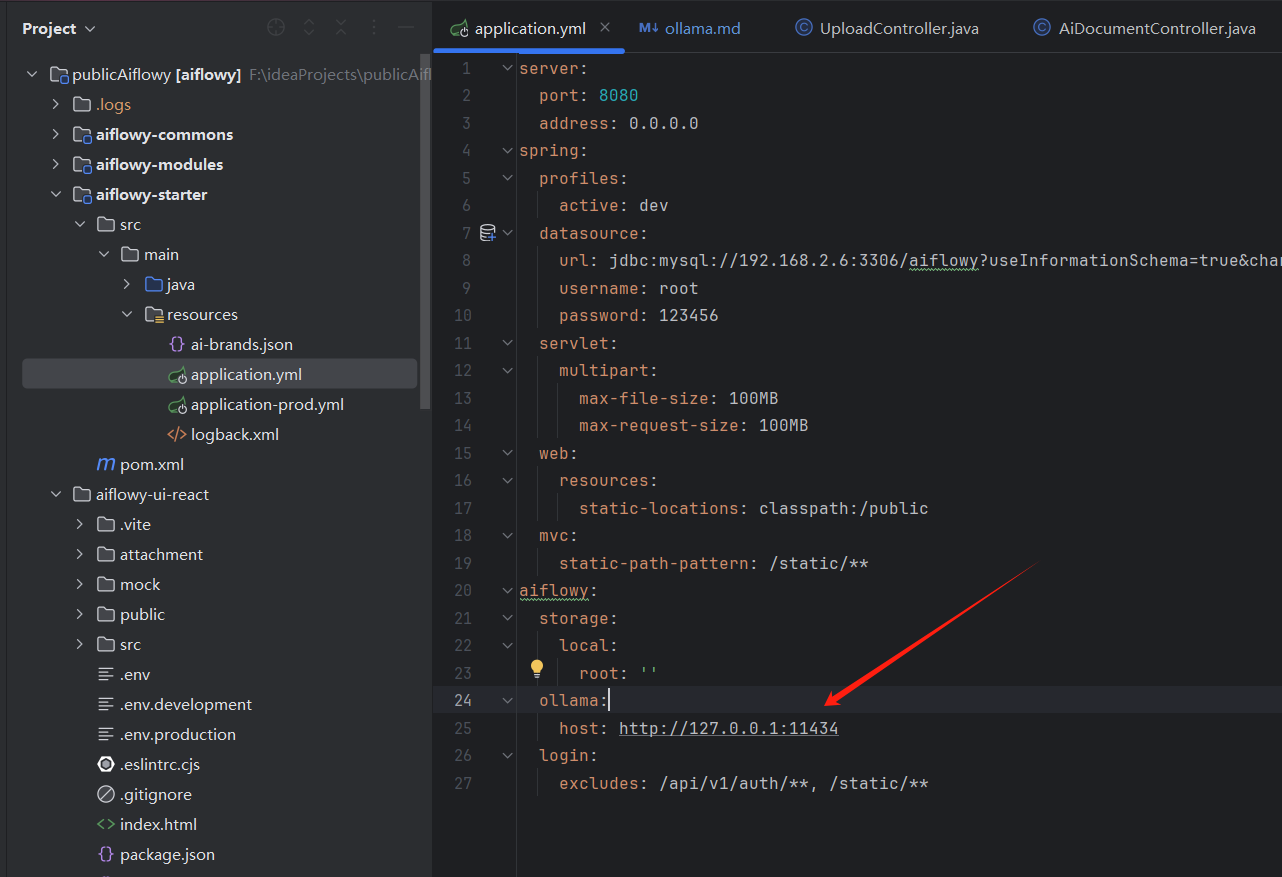Click the Collapse All icon in Project panel
This screenshot has height=877, width=1282.
[x=341, y=28]
